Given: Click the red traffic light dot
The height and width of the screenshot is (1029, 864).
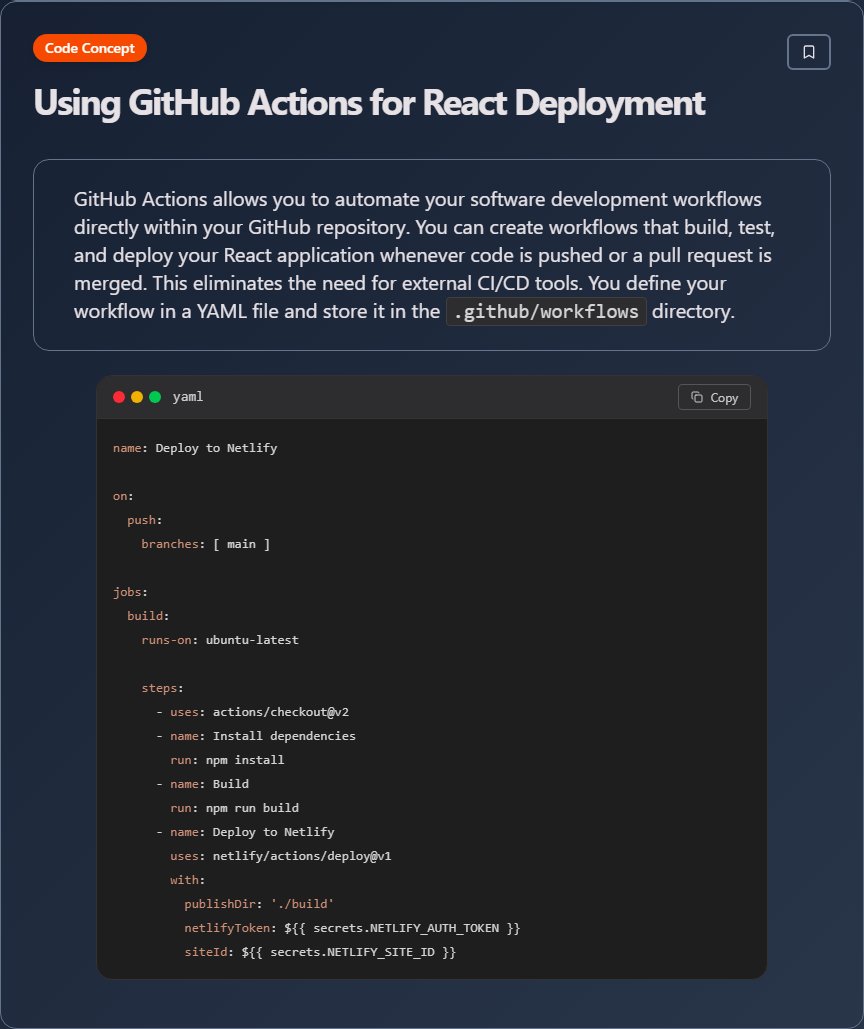Looking at the screenshot, I should (119, 396).
